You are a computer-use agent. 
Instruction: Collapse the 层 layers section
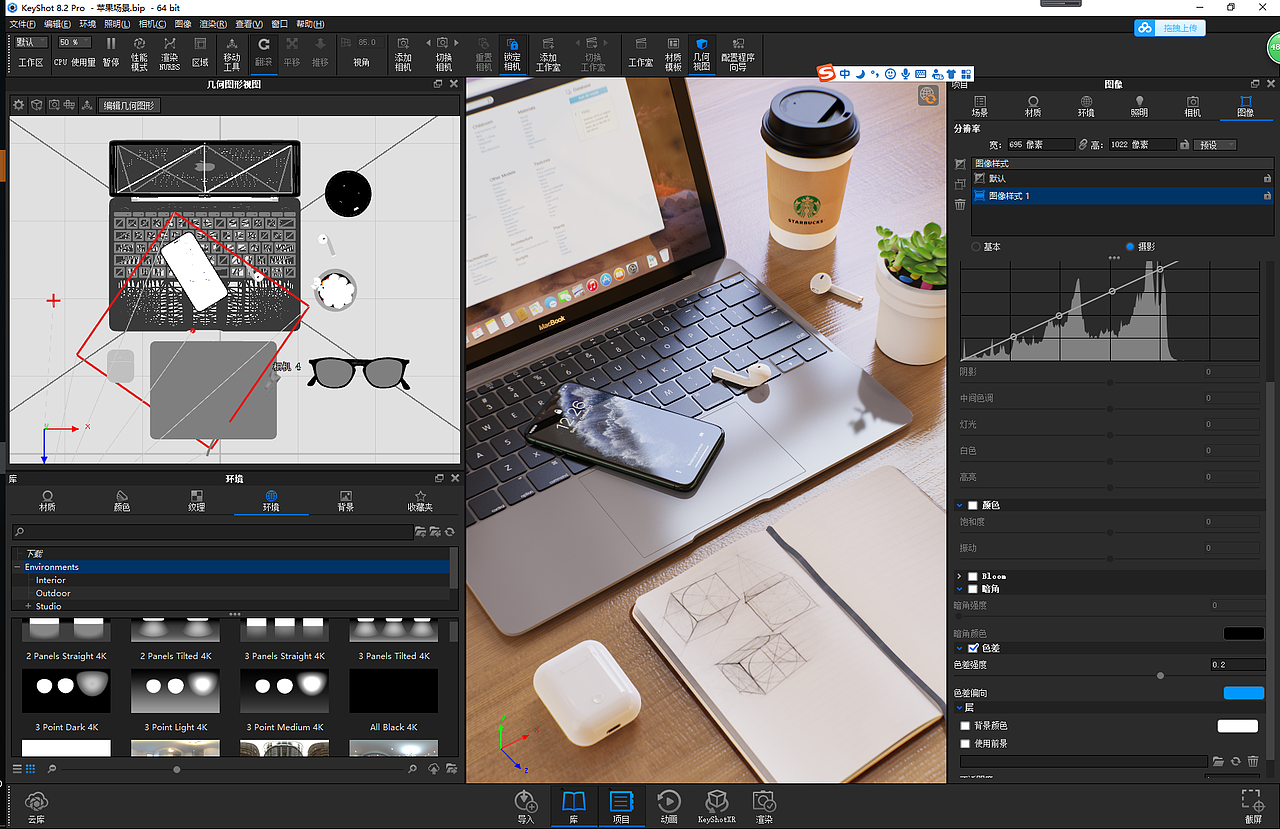(x=958, y=707)
